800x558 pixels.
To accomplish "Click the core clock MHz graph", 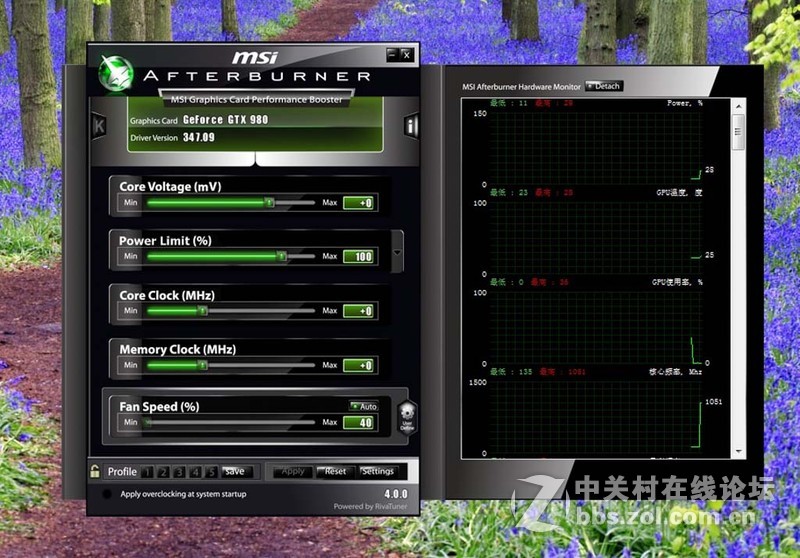I will click(x=596, y=418).
